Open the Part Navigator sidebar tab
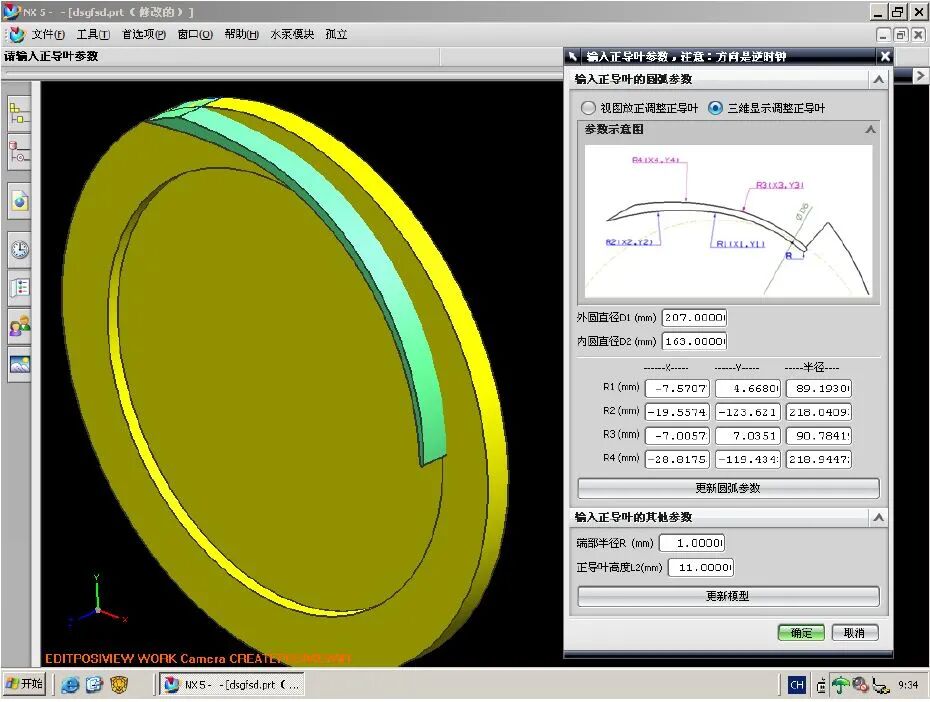 point(19,152)
